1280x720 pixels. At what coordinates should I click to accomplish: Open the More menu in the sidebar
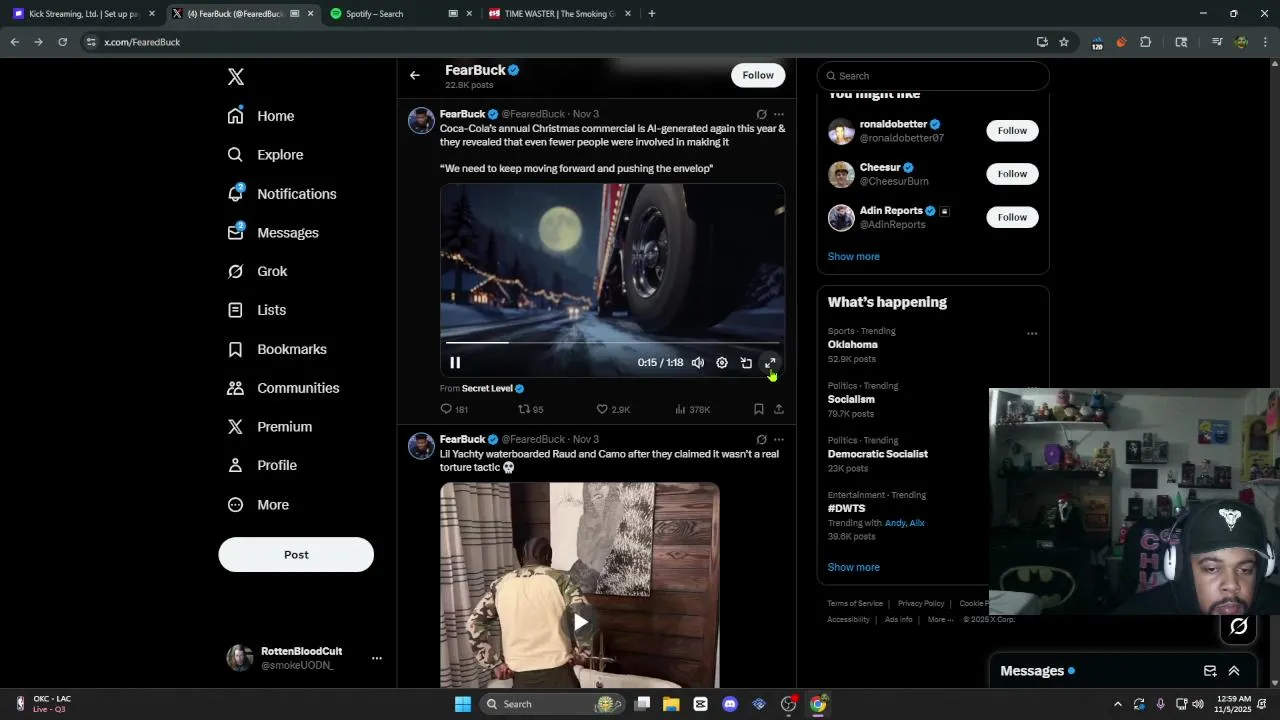pos(258,505)
